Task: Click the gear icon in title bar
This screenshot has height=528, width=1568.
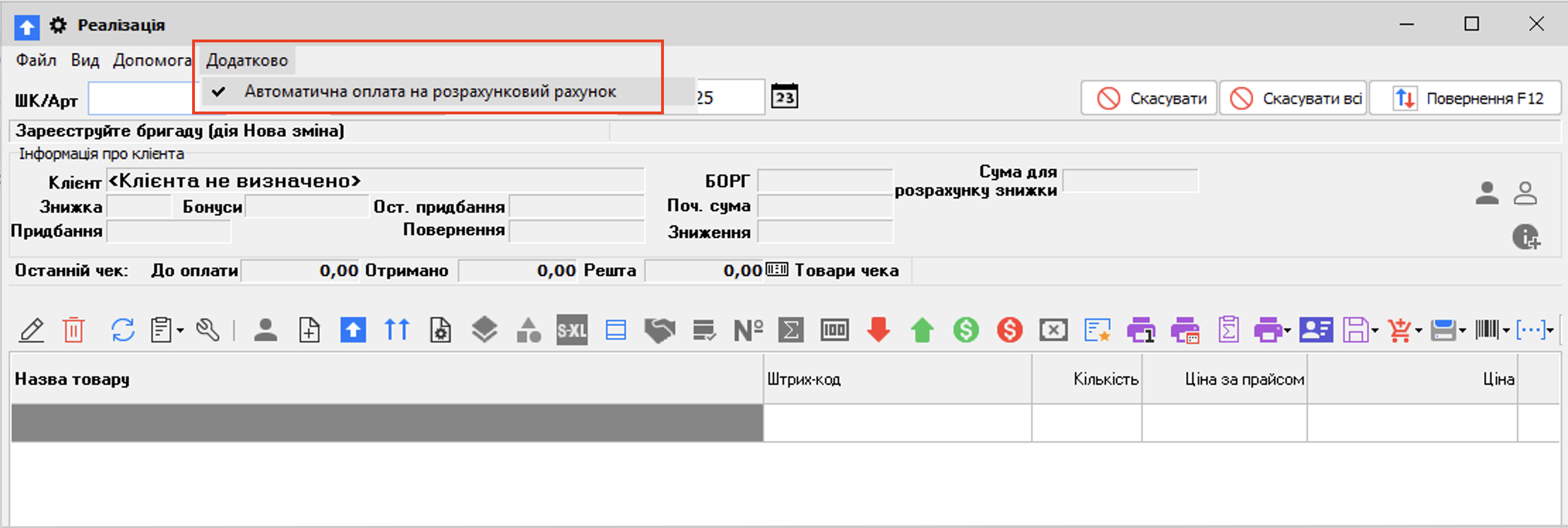Action: [58, 25]
